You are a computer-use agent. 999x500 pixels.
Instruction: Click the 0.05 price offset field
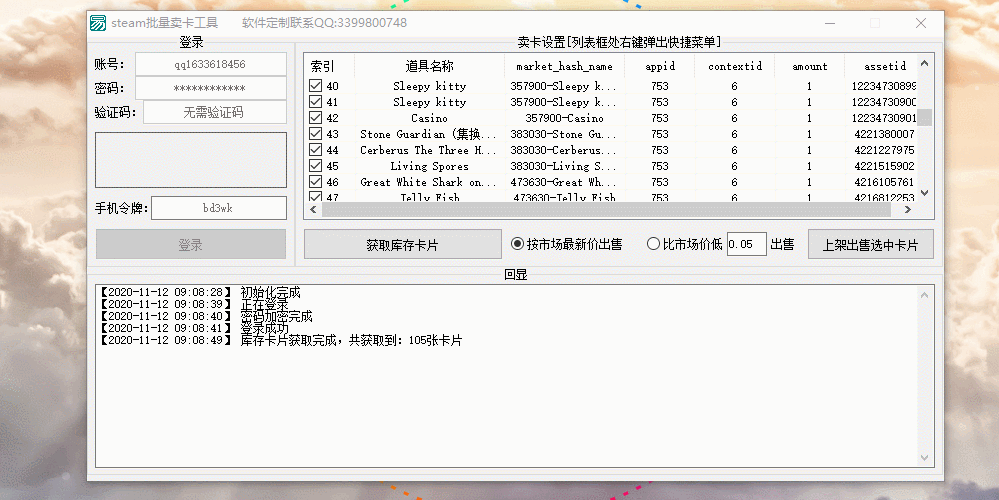pos(746,244)
